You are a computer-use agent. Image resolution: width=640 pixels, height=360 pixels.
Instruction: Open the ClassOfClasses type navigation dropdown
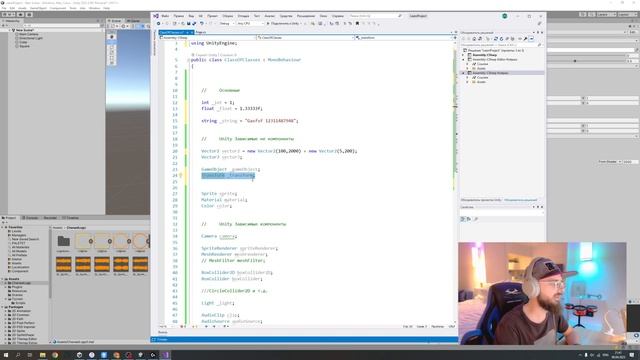305,38
